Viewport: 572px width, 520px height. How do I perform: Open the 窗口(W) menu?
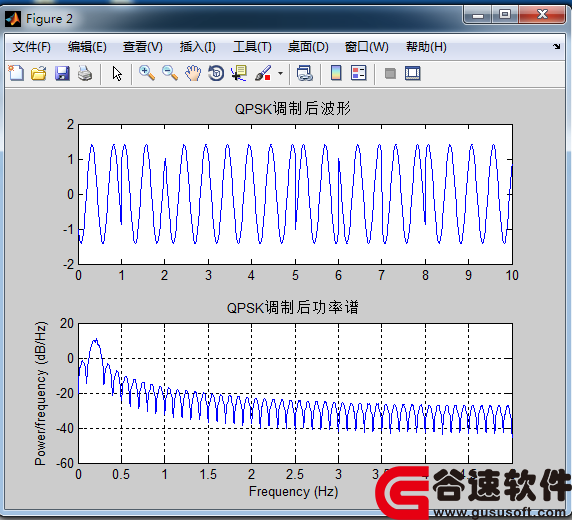point(367,47)
